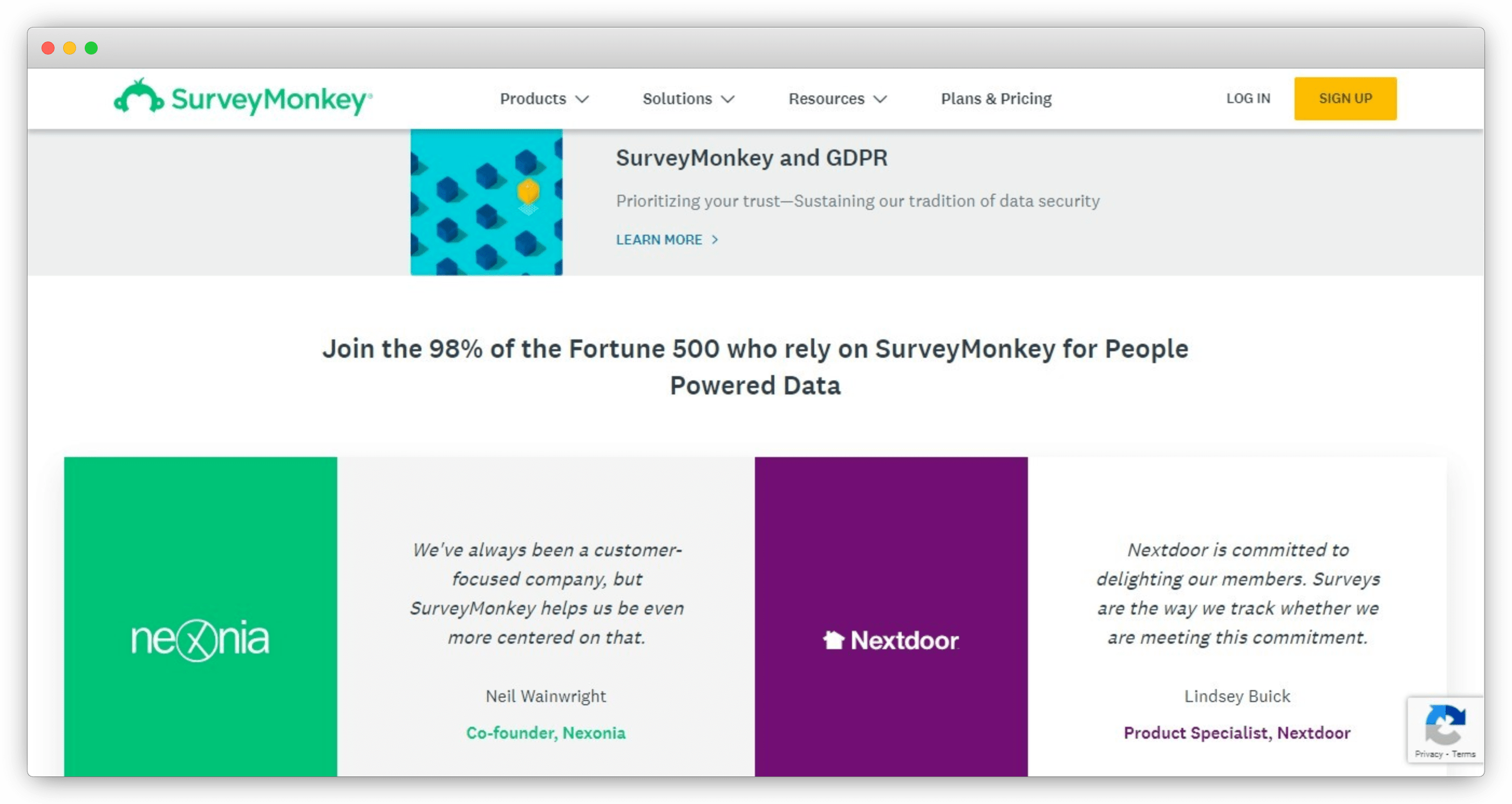Viewport: 1512px width, 804px height.
Task: Open the Products menu
Action: point(544,99)
